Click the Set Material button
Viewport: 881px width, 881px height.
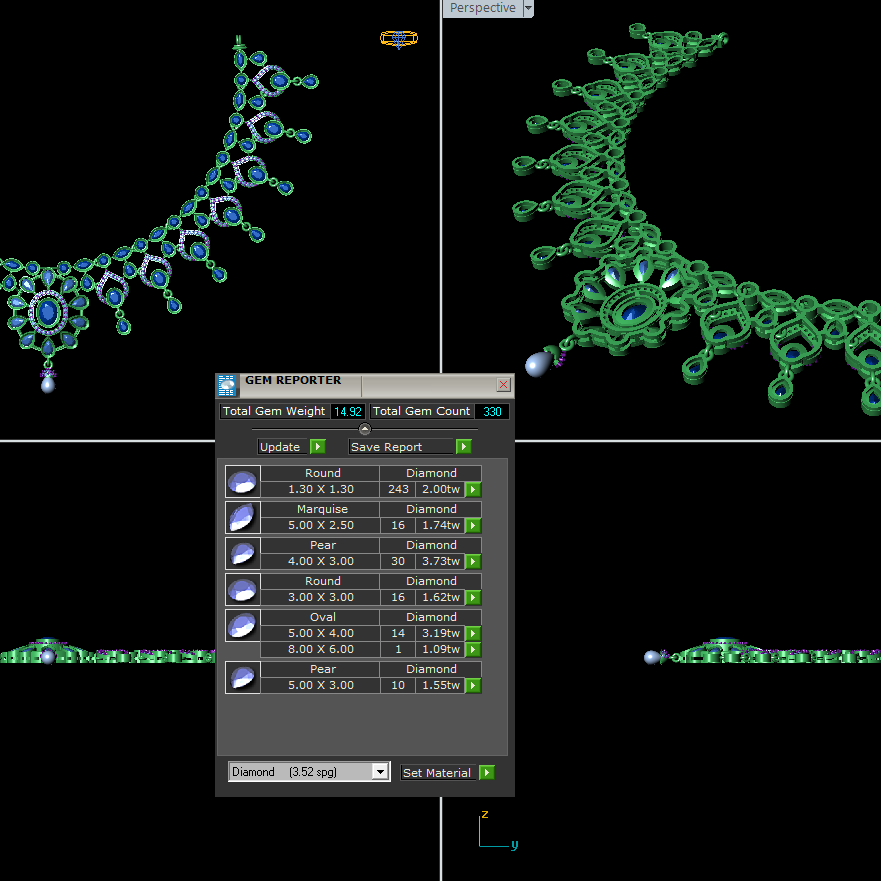coord(447,773)
